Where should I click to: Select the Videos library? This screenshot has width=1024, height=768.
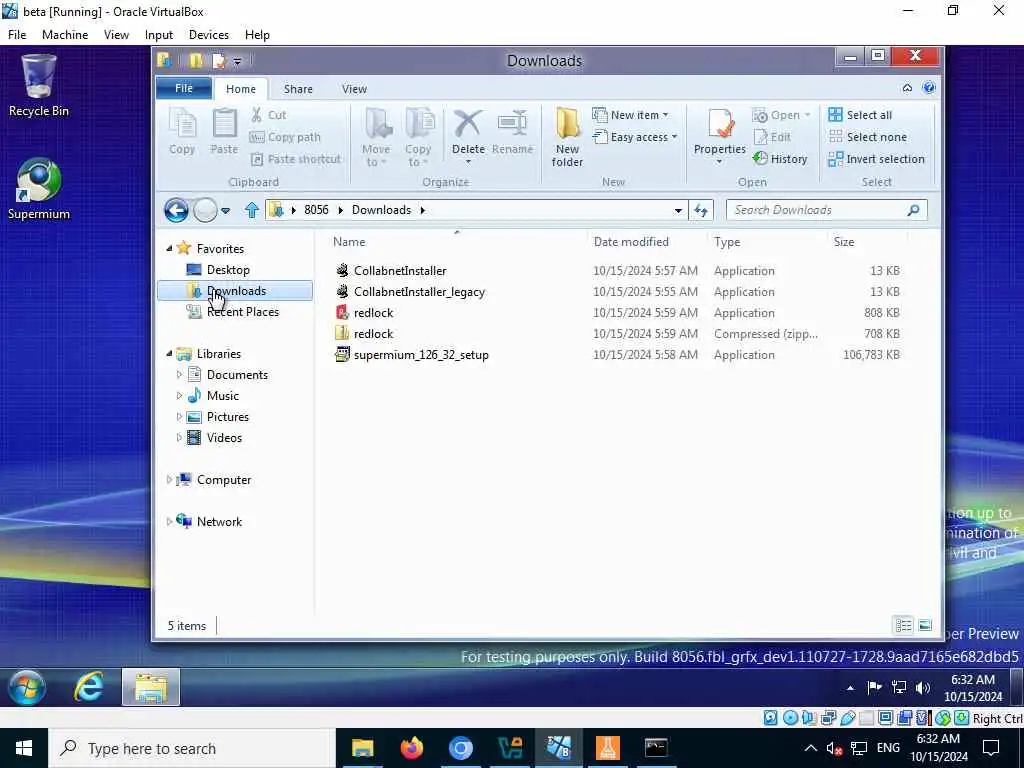pyautogui.click(x=224, y=438)
